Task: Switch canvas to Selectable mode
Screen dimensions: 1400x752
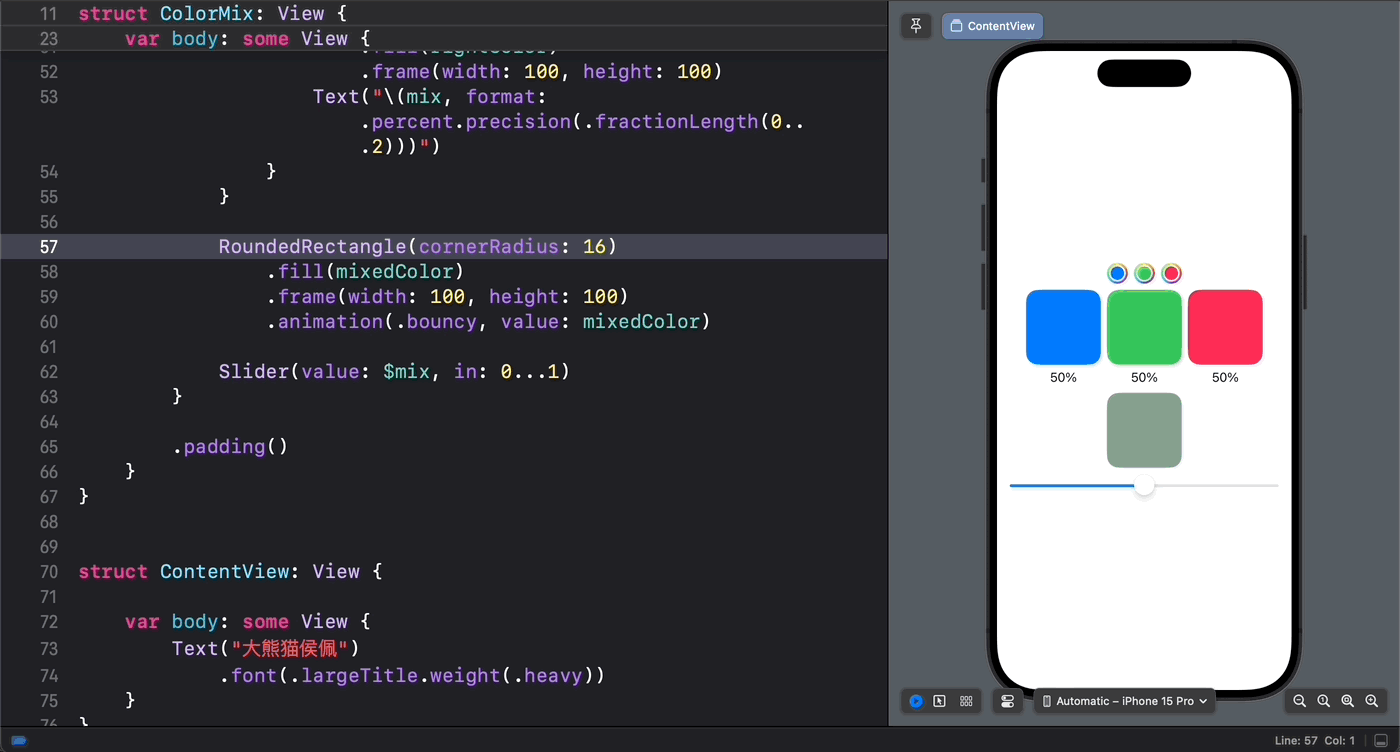Action: click(x=940, y=701)
